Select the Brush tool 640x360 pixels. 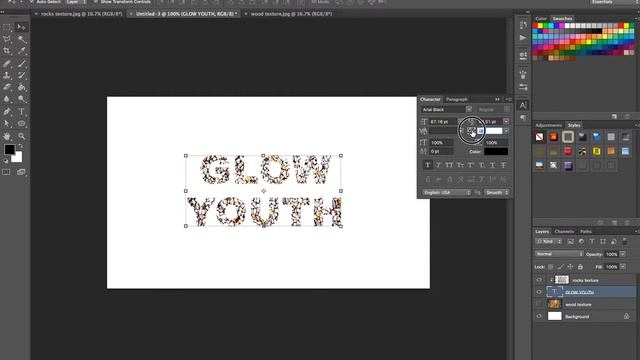click(22, 64)
